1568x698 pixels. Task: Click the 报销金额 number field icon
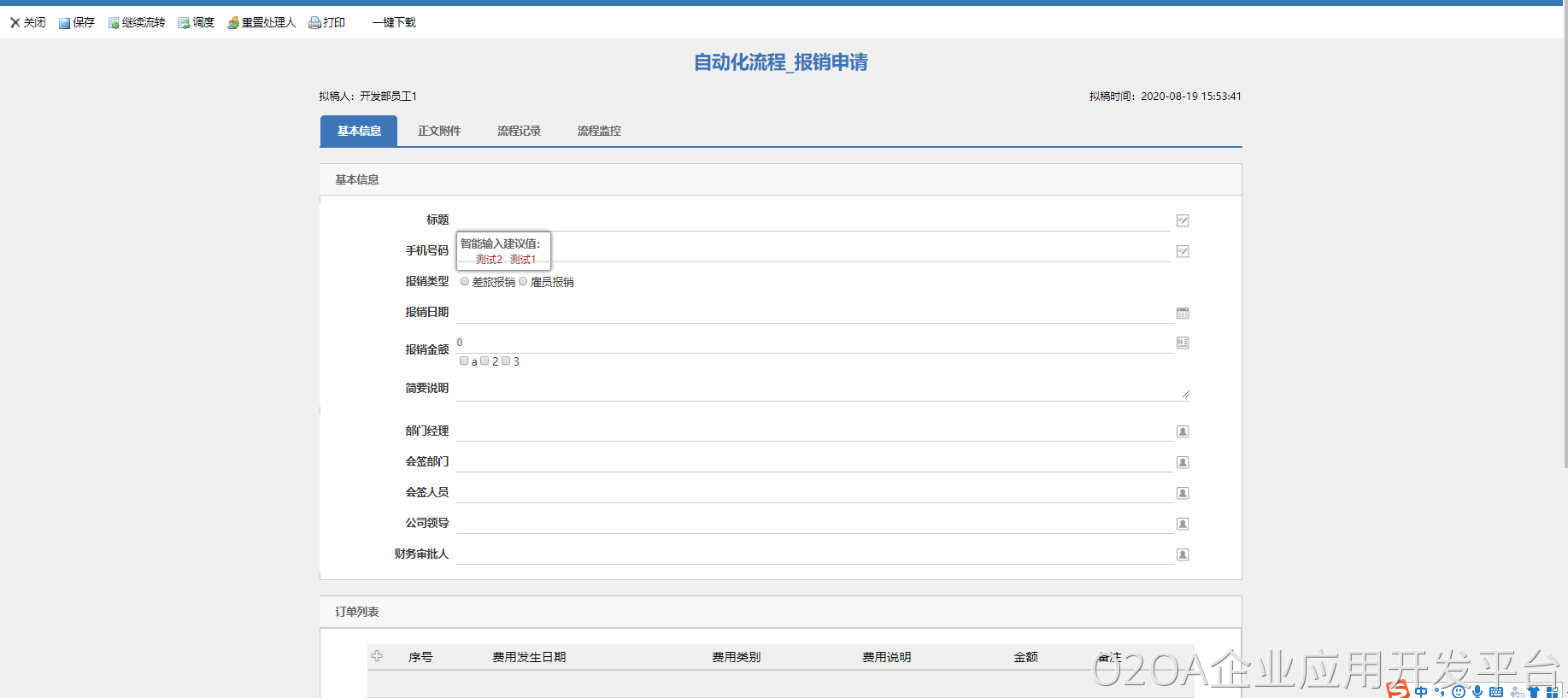pyautogui.click(x=1183, y=343)
